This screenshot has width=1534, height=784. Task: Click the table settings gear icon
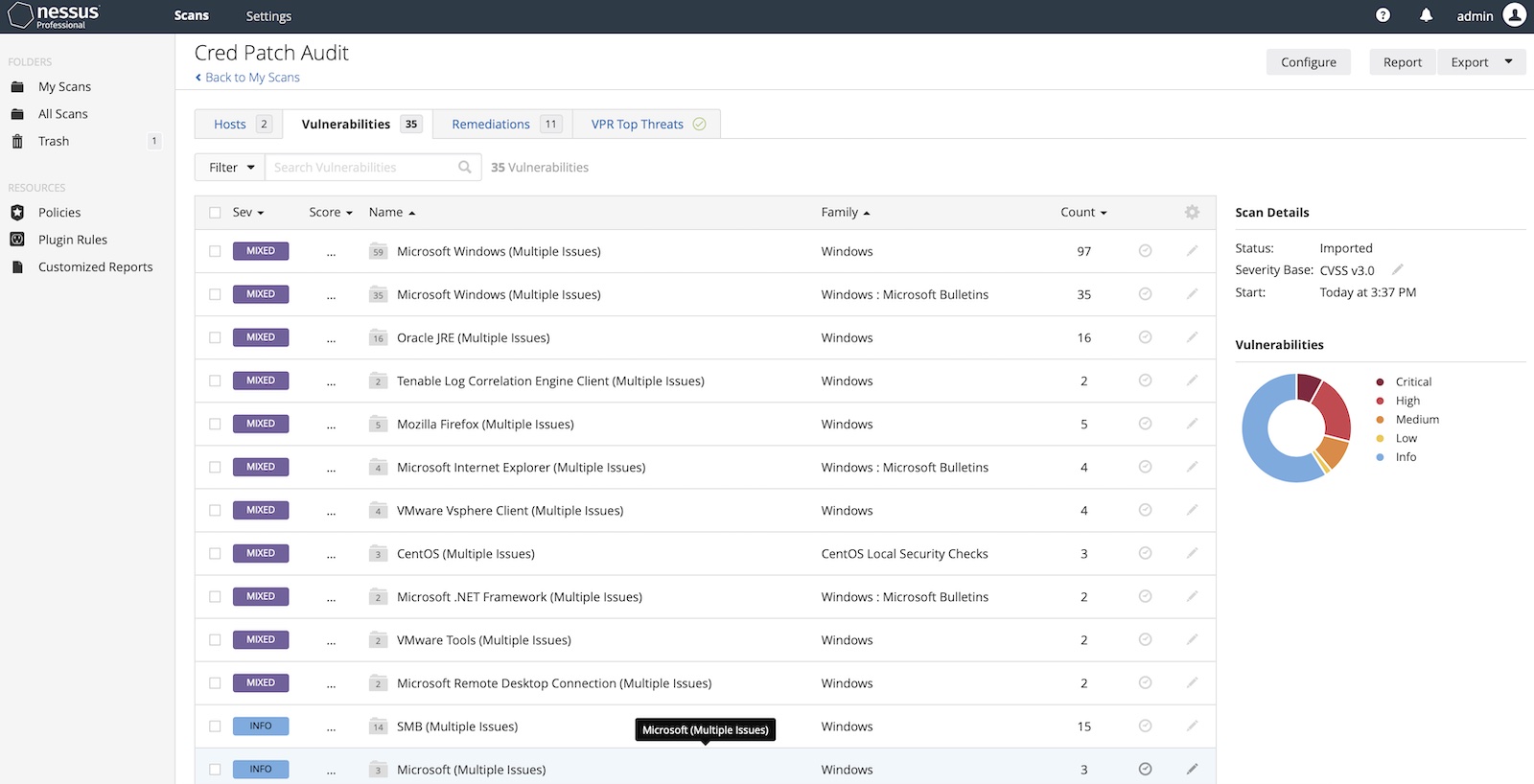coord(1192,213)
